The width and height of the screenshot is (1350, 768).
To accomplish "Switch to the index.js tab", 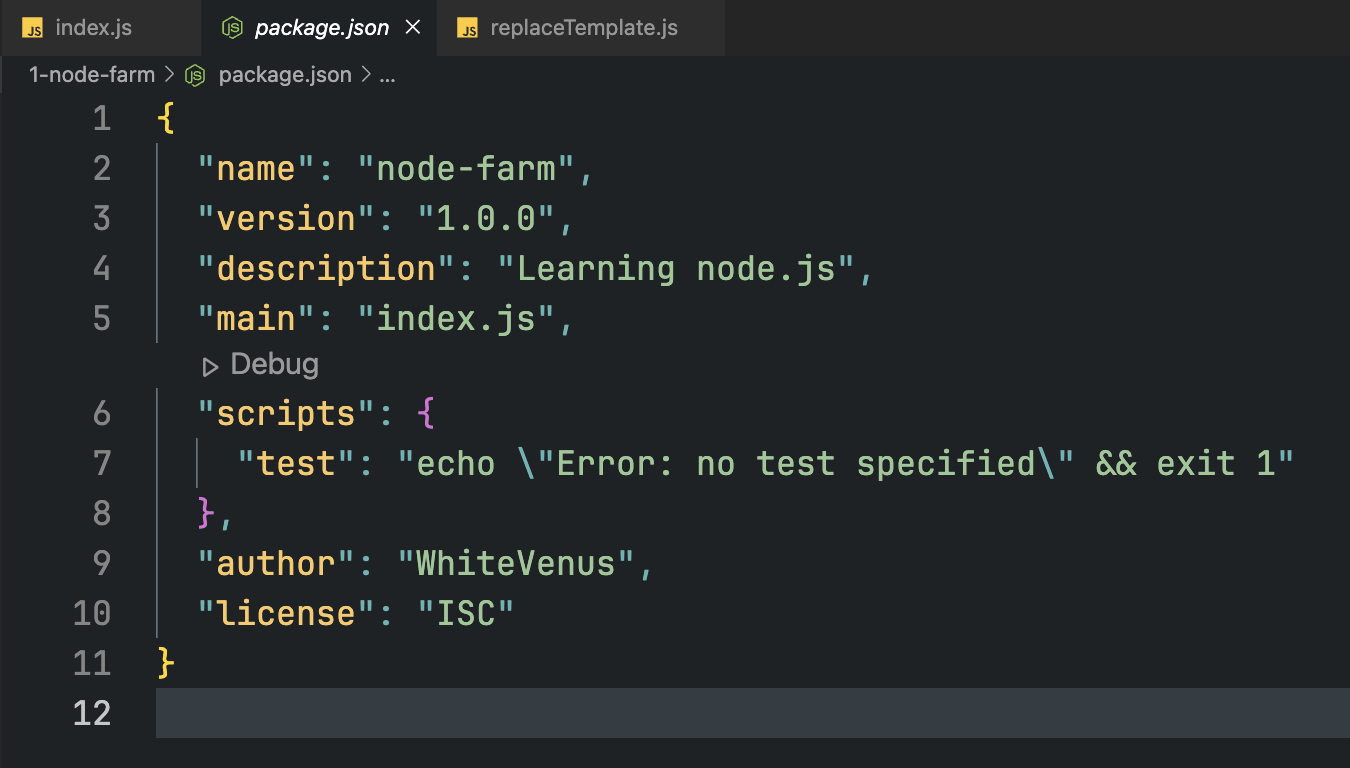I will tap(93, 28).
